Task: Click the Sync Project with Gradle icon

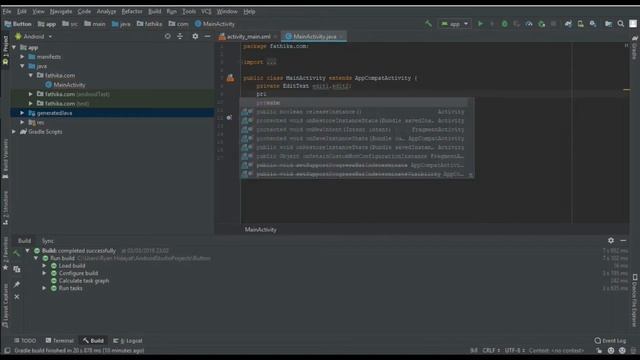Action: 568,24
